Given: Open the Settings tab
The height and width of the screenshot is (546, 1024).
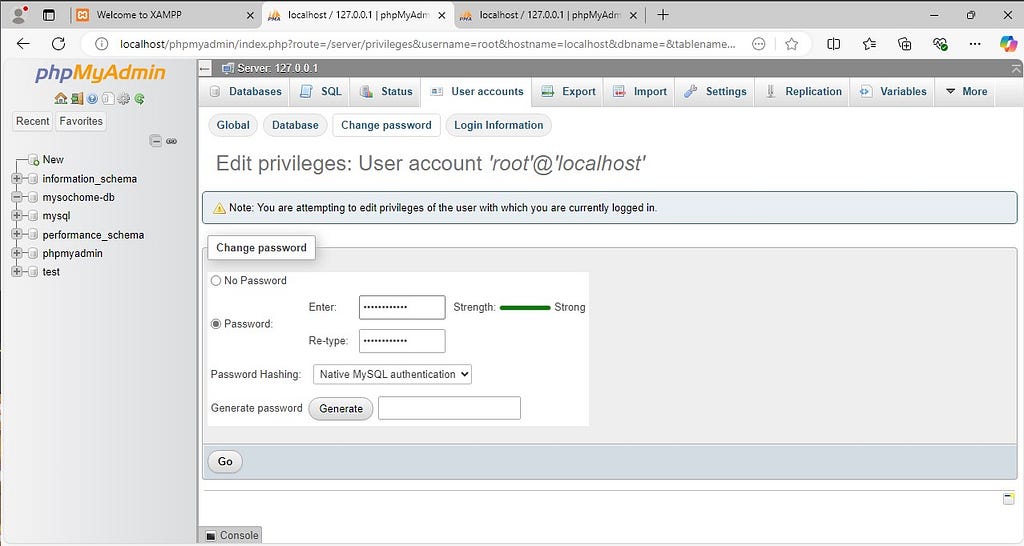Looking at the screenshot, I should click(714, 91).
